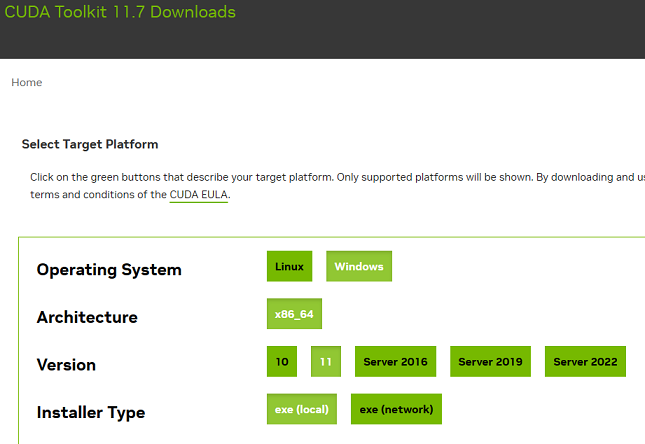
Task: Pick Windows version 11
Action: (x=326, y=362)
